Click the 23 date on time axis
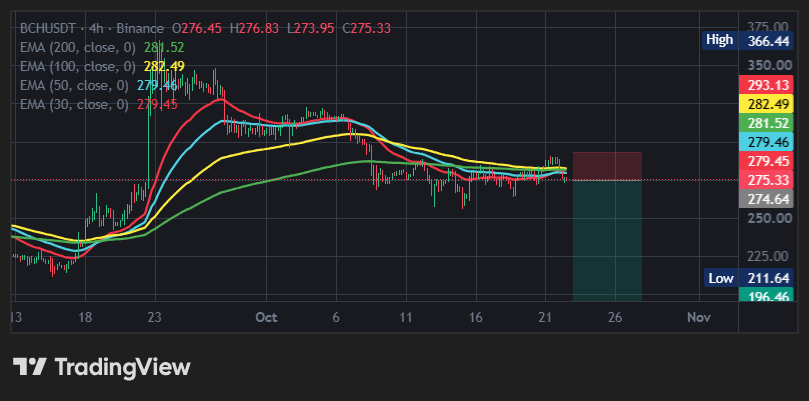 pos(155,317)
